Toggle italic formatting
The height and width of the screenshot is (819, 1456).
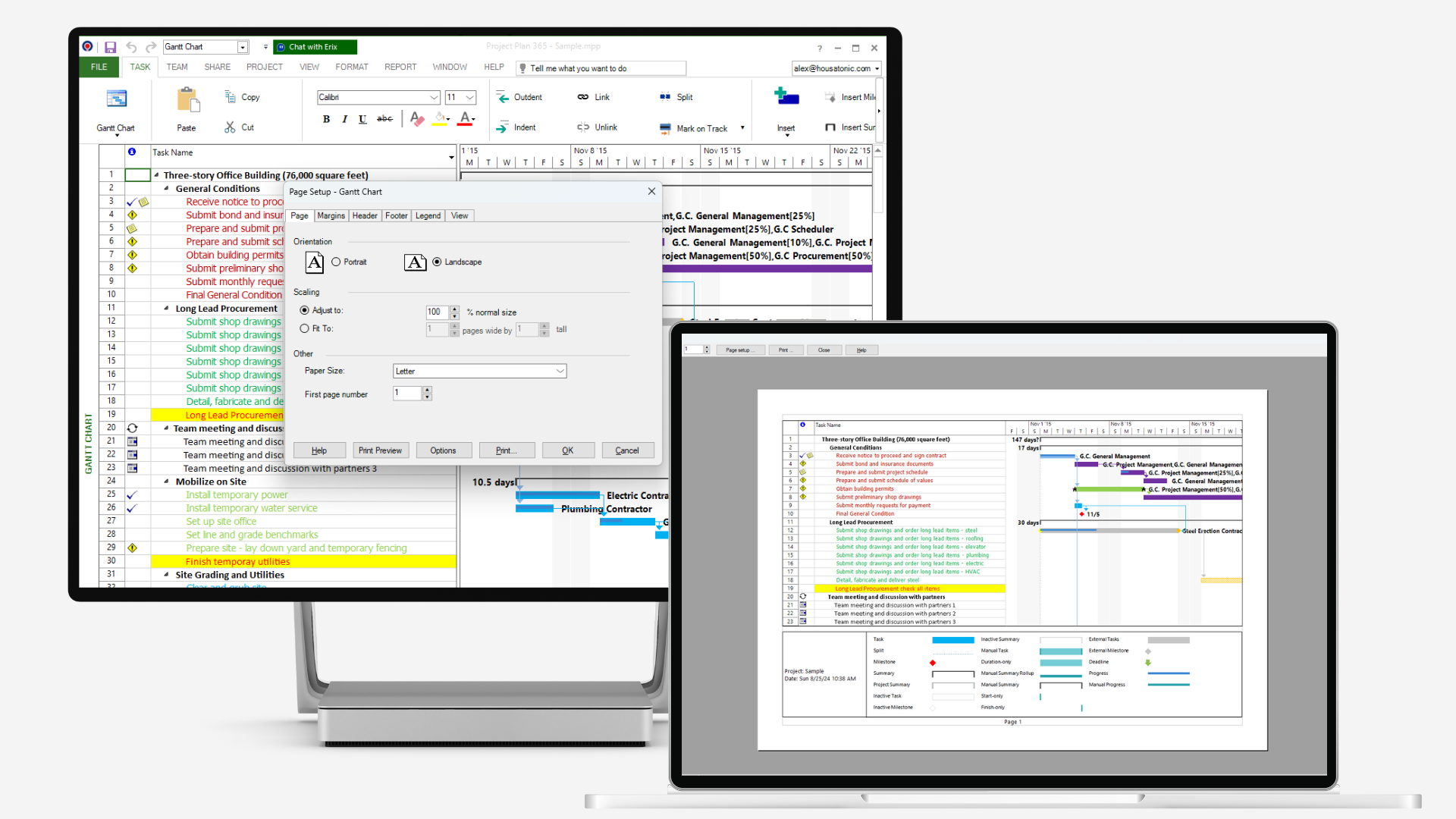(344, 119)
